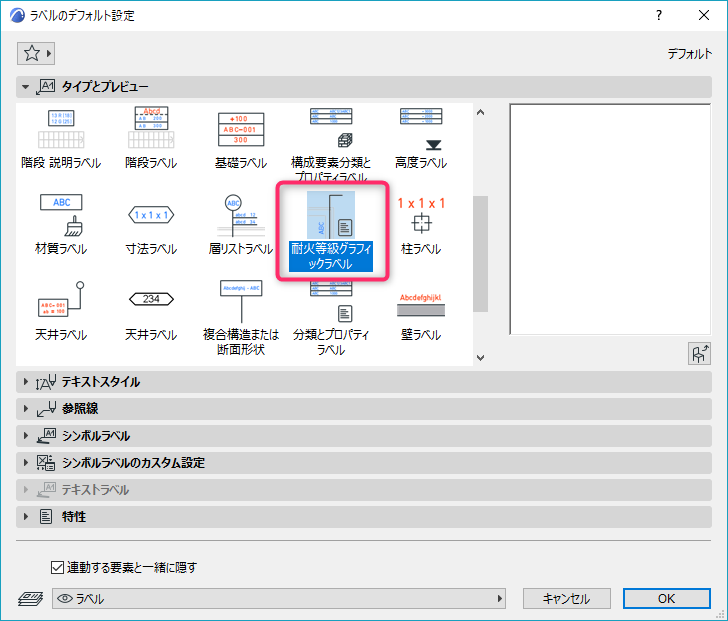Image resolution: width=728 pixels, height=621 pixels.
Task: Open the ラベル layer dropdown
Action: 279,599
